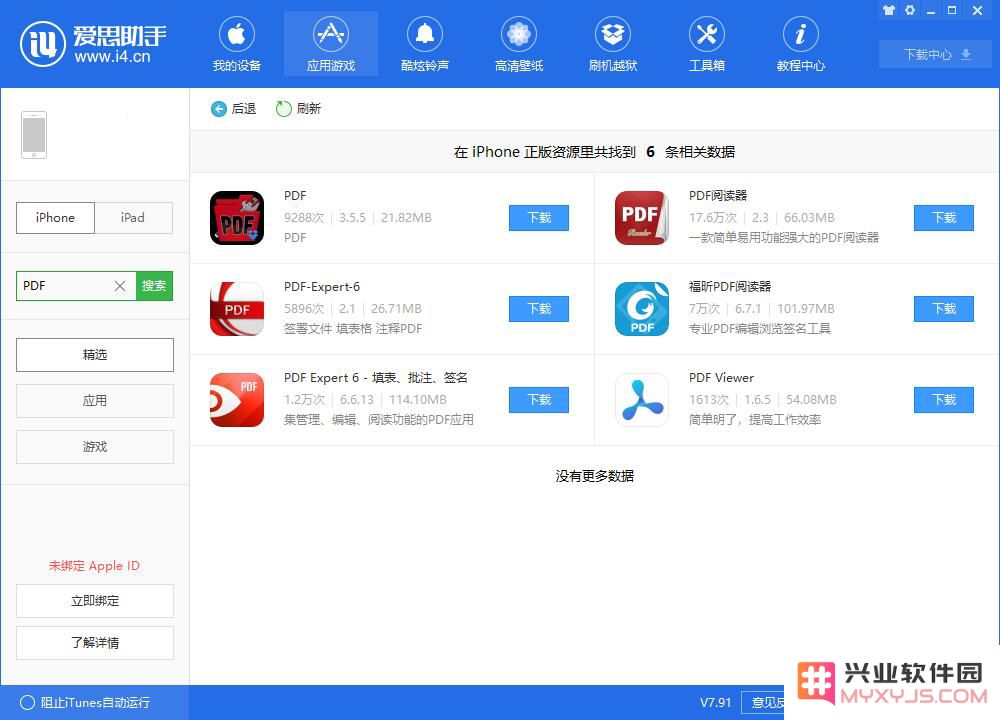Screen dimensions: 1000x720
Task: Open 福昕PDF阅读器 Foxit app icon
Action: (x=642, y=309)
